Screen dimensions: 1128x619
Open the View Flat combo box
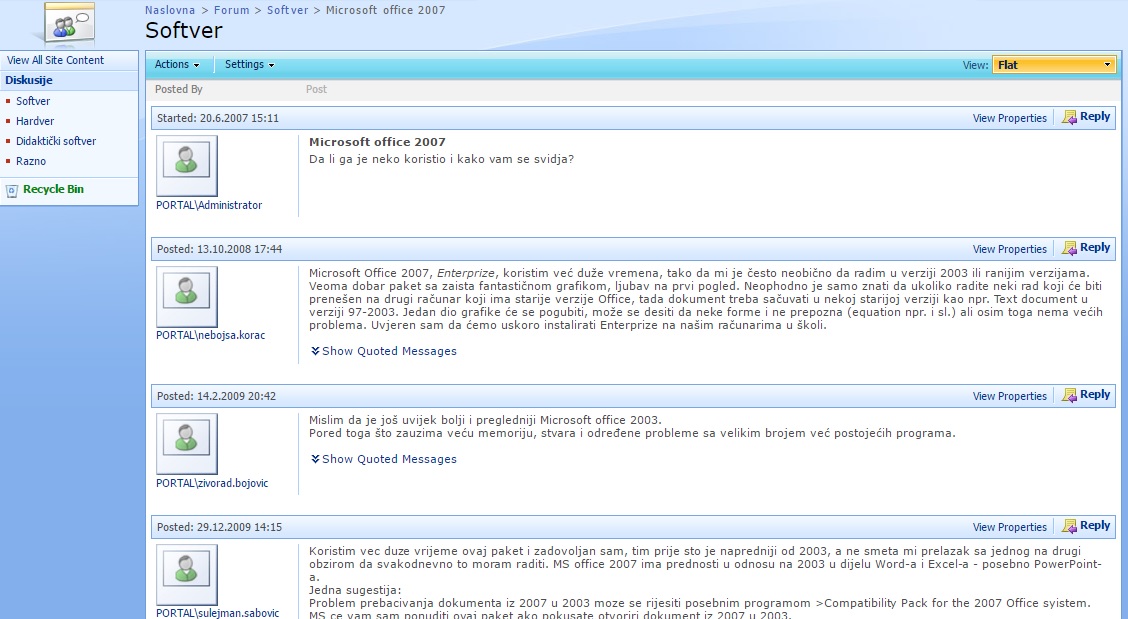tap(1054, 65)
